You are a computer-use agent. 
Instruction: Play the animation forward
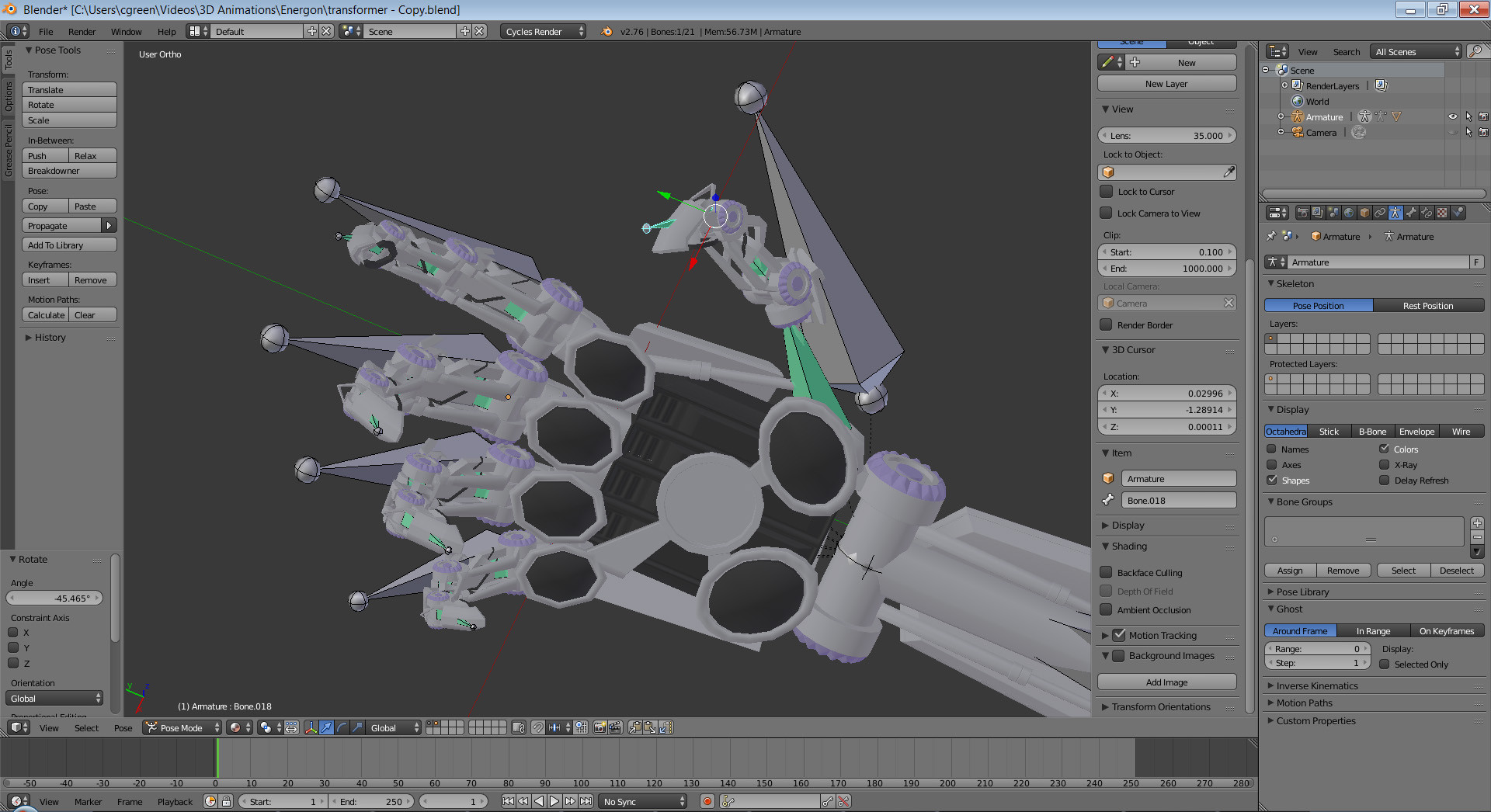coord(554,801)
